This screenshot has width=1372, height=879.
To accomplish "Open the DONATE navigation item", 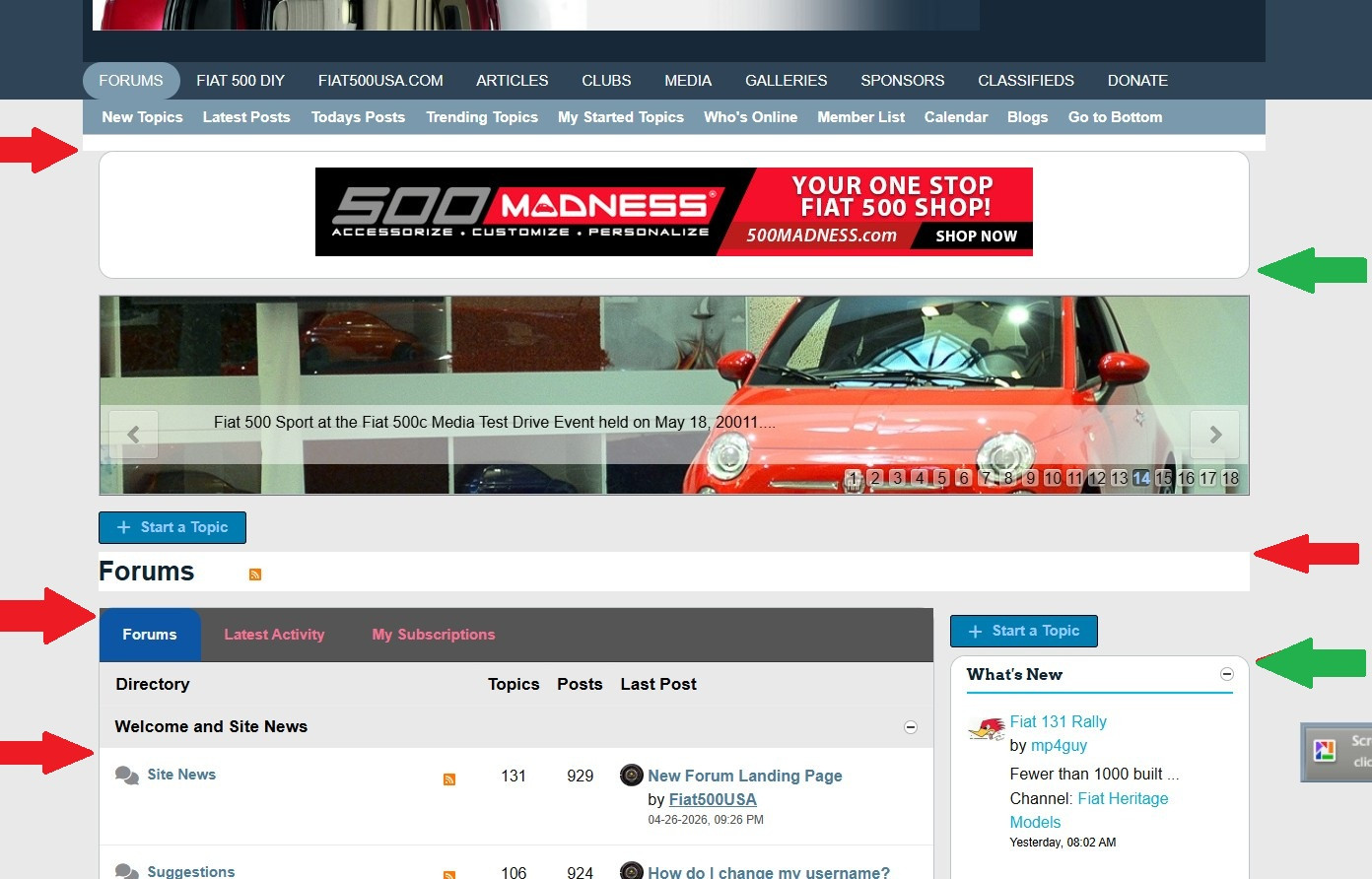I will point(1137,81).
